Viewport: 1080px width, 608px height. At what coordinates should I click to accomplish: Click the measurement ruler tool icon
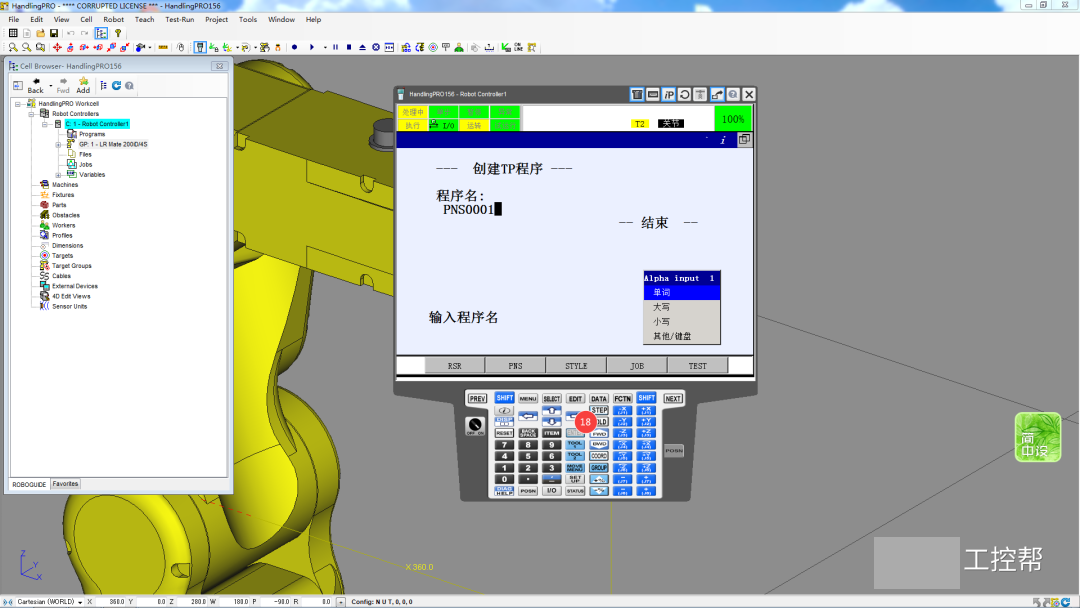(163, 48)
